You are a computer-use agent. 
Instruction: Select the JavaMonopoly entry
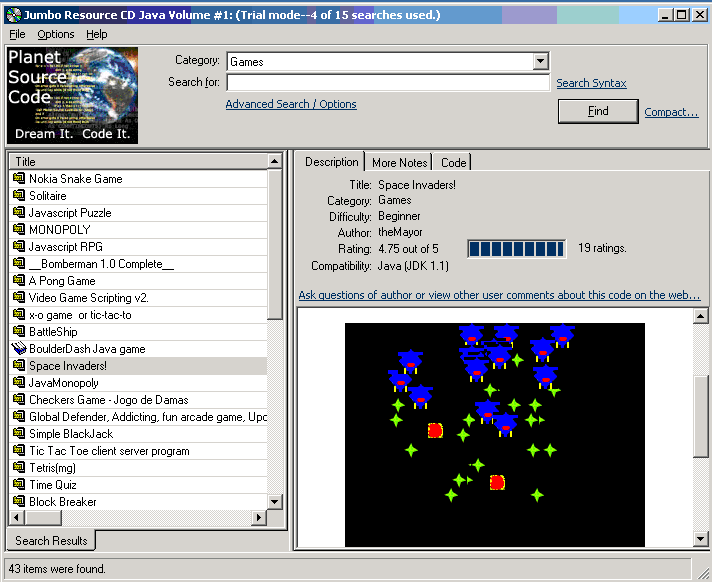click(138, 383)
